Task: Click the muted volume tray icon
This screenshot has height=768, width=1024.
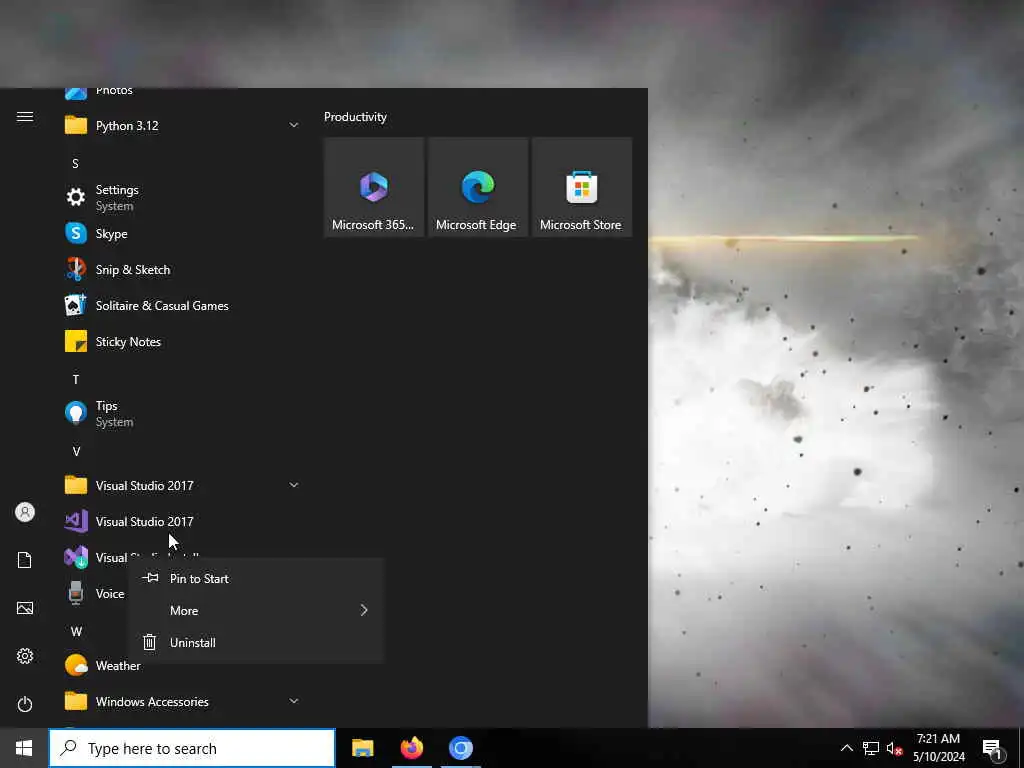Action: [894, 748]
